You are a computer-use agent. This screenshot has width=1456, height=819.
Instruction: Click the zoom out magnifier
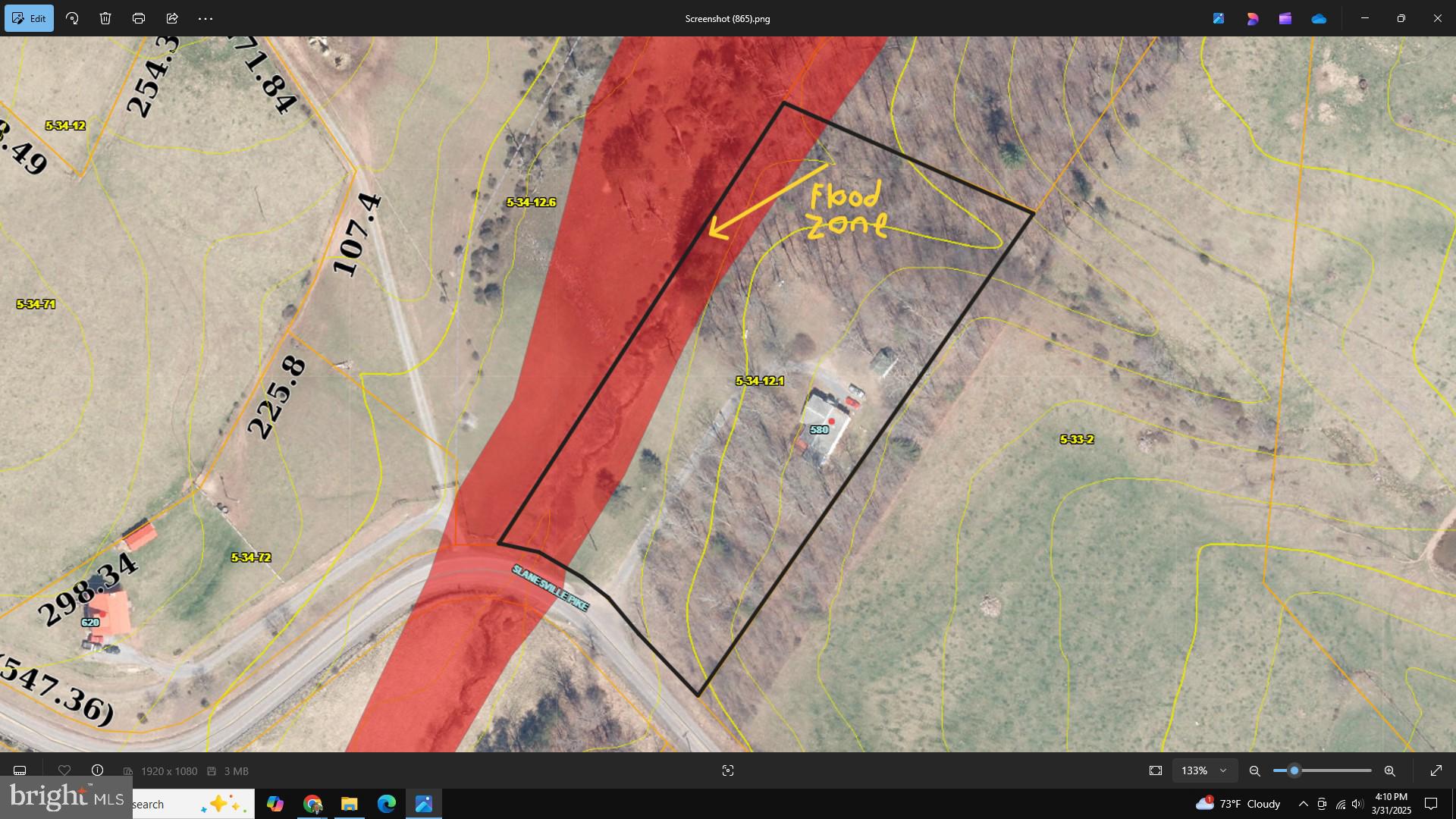(1255, 770)
